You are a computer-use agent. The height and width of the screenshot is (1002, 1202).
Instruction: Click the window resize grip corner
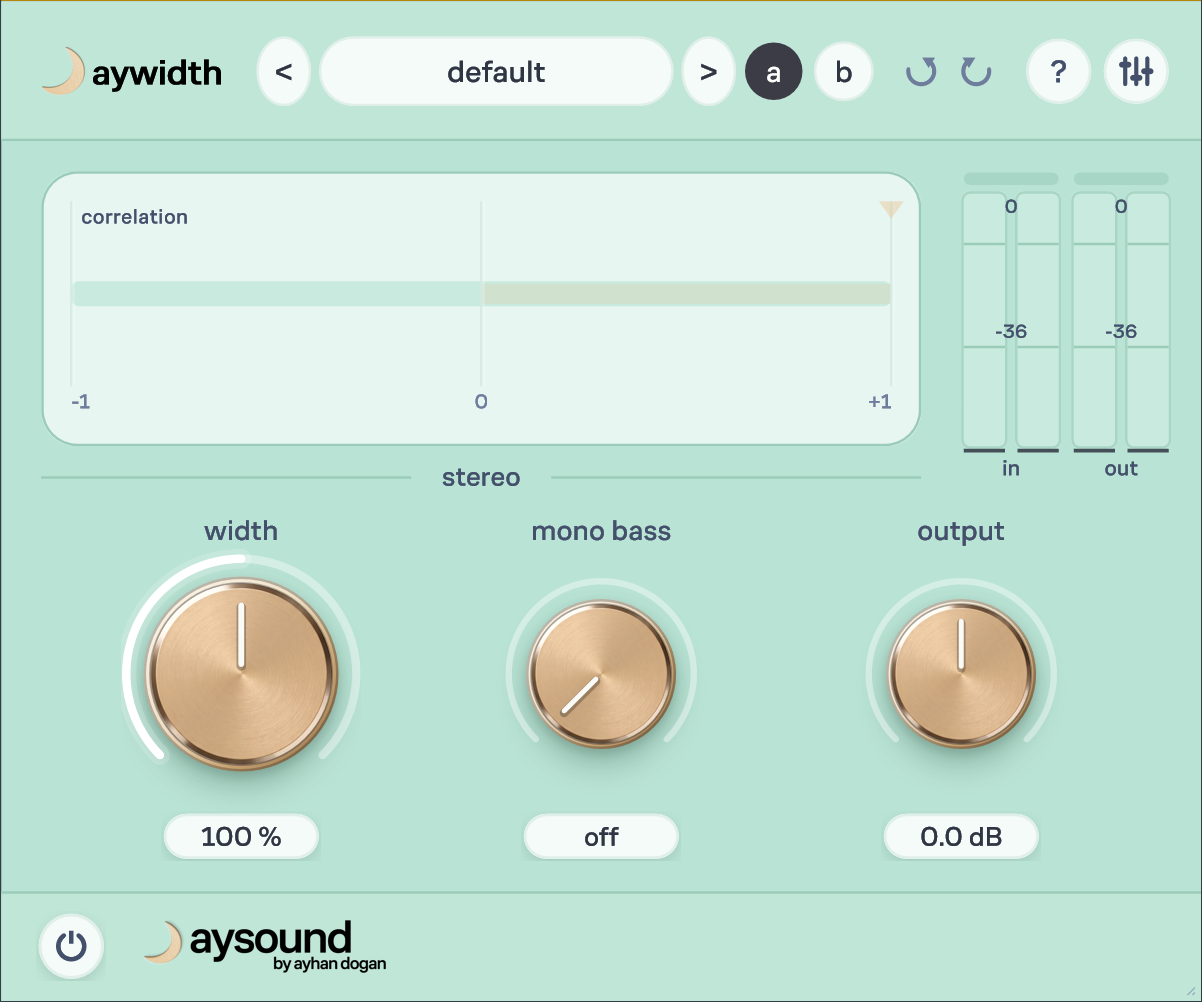(x=1190, y=990)
